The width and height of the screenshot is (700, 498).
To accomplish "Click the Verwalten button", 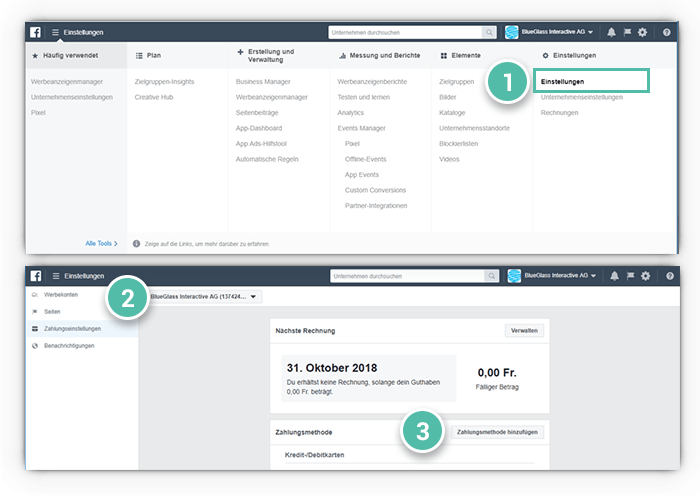I will tap(524, 331).
